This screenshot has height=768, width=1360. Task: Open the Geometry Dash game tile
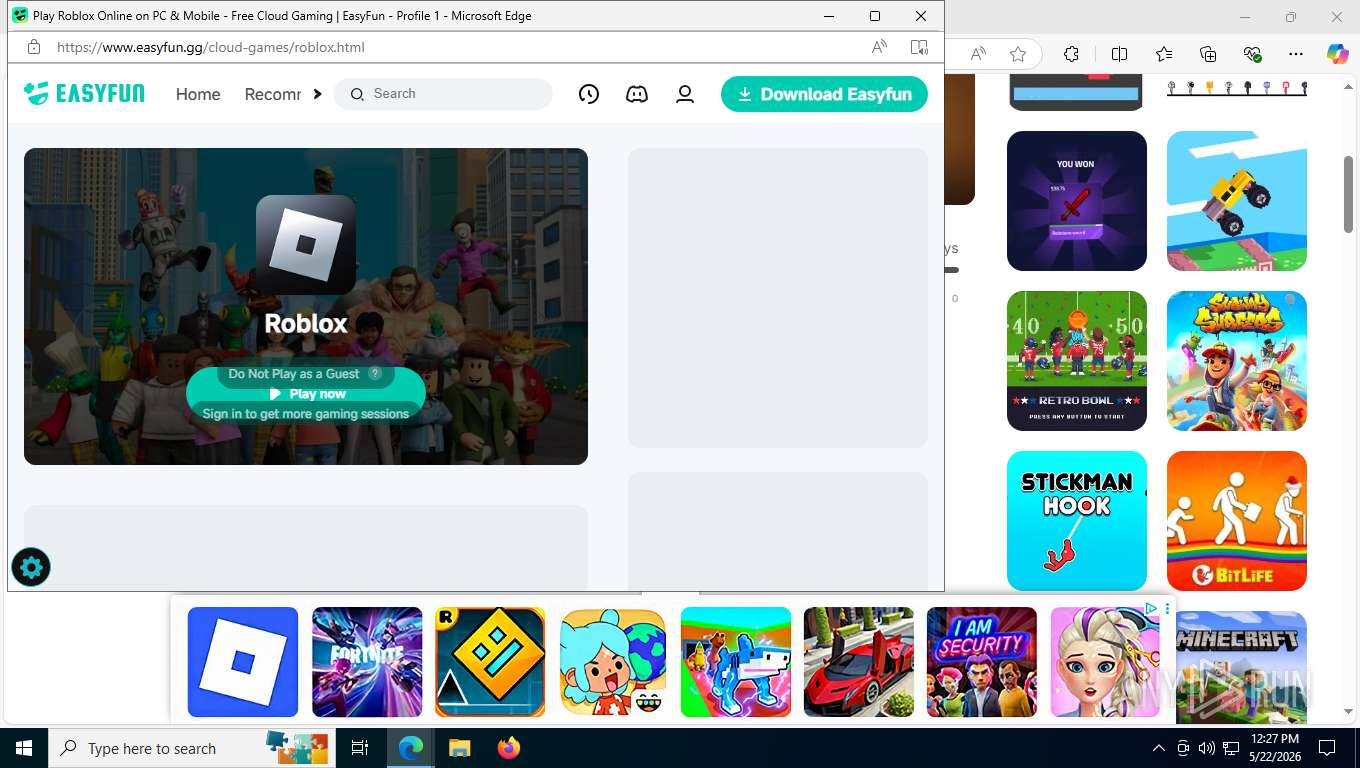point(490,662)
